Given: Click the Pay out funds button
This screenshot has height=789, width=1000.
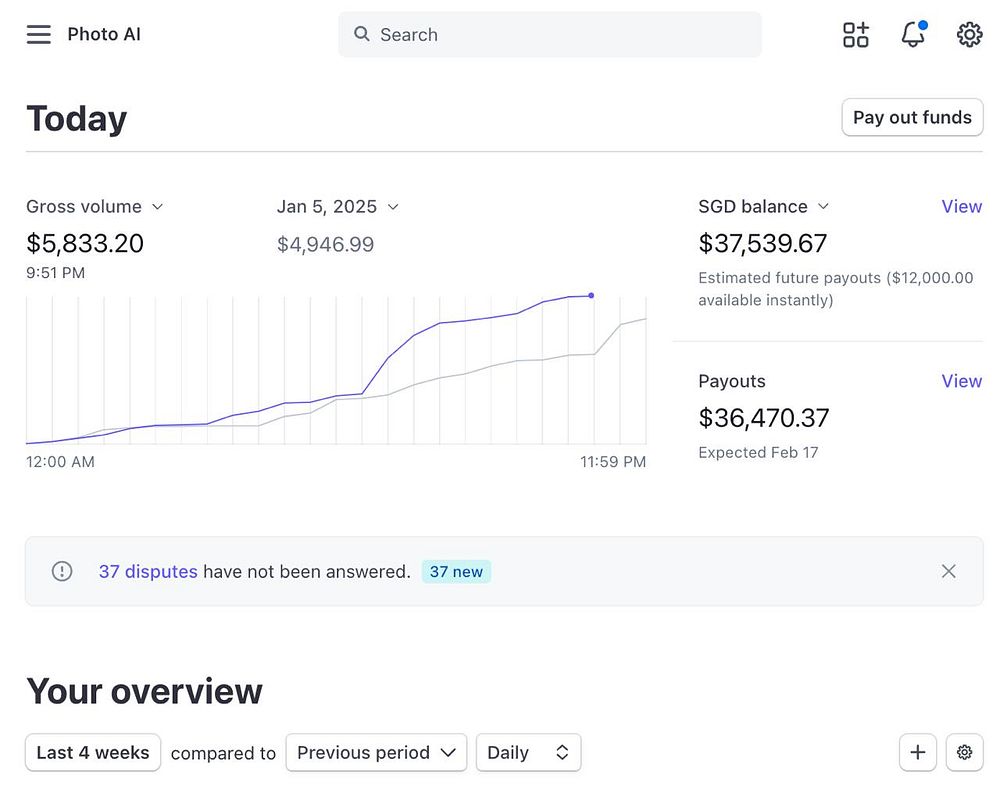Looking at the screenshot, I should coord(912,117).
